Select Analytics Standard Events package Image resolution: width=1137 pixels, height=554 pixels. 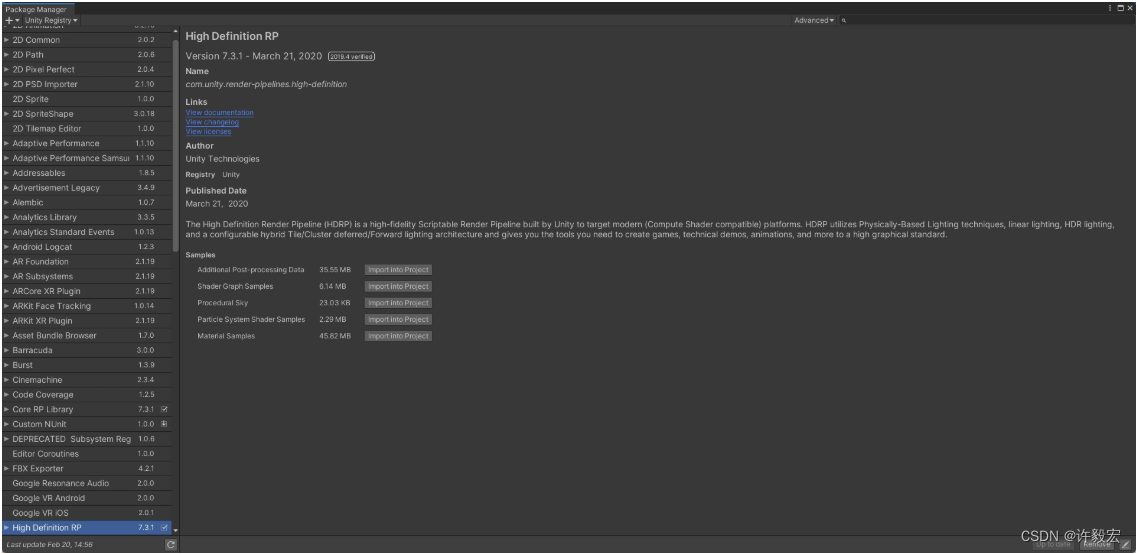pos(86,232)
